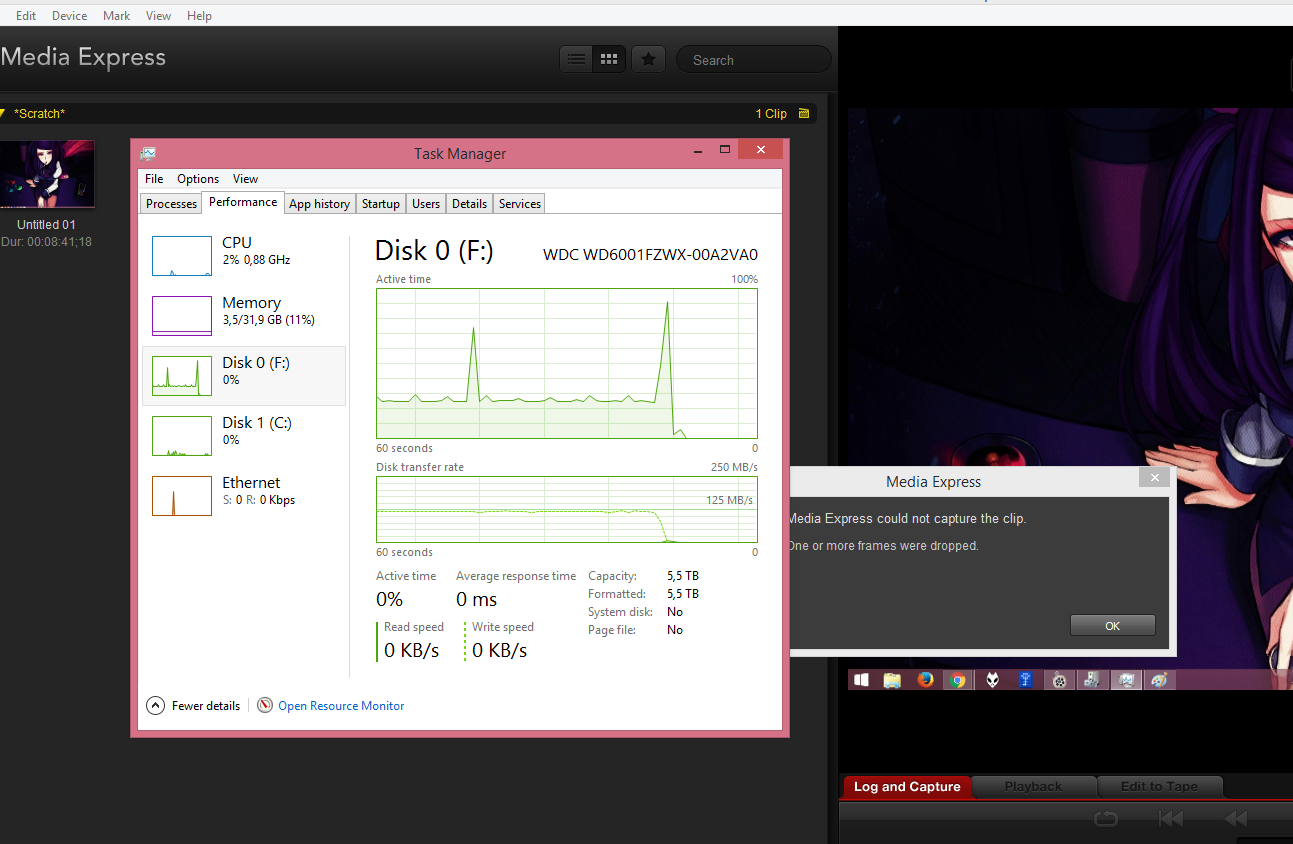Click OK in the Media Express error dialog
The image size is (1293, 844).
(1112, 626)
